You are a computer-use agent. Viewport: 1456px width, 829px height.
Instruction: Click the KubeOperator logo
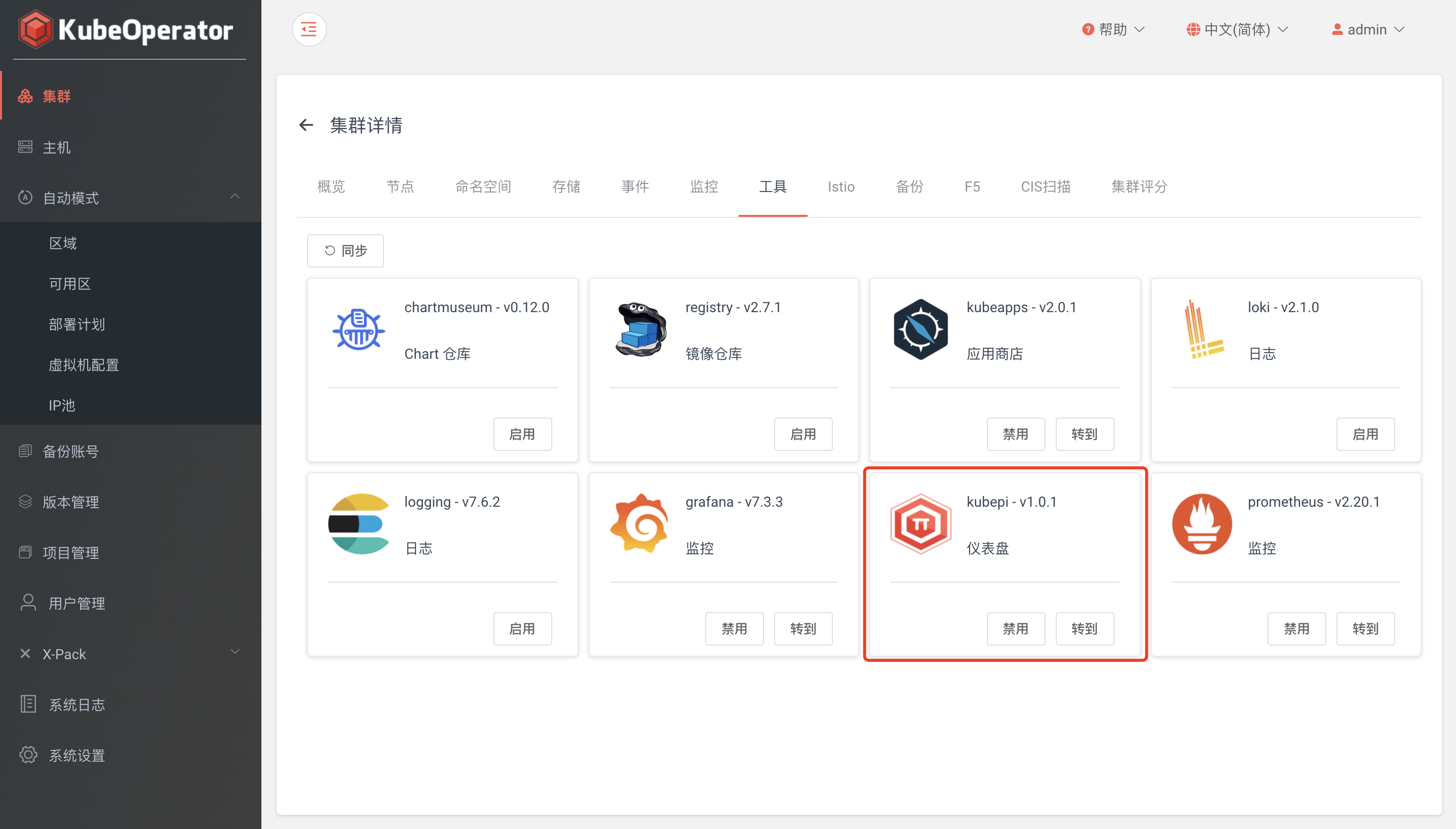(125, 29)
